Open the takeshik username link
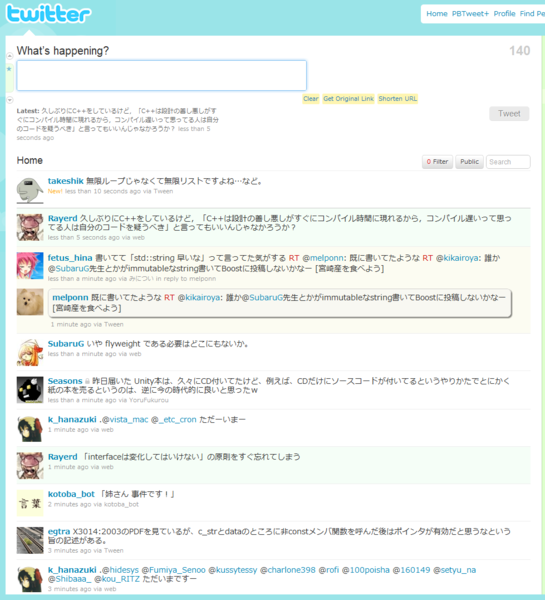The image size is (545, 600). (65, 181)
